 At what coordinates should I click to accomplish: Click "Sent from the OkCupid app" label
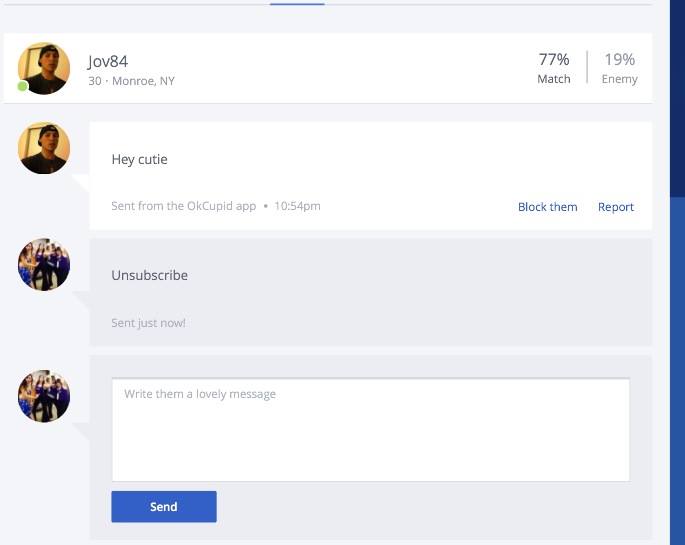(184, 206)
